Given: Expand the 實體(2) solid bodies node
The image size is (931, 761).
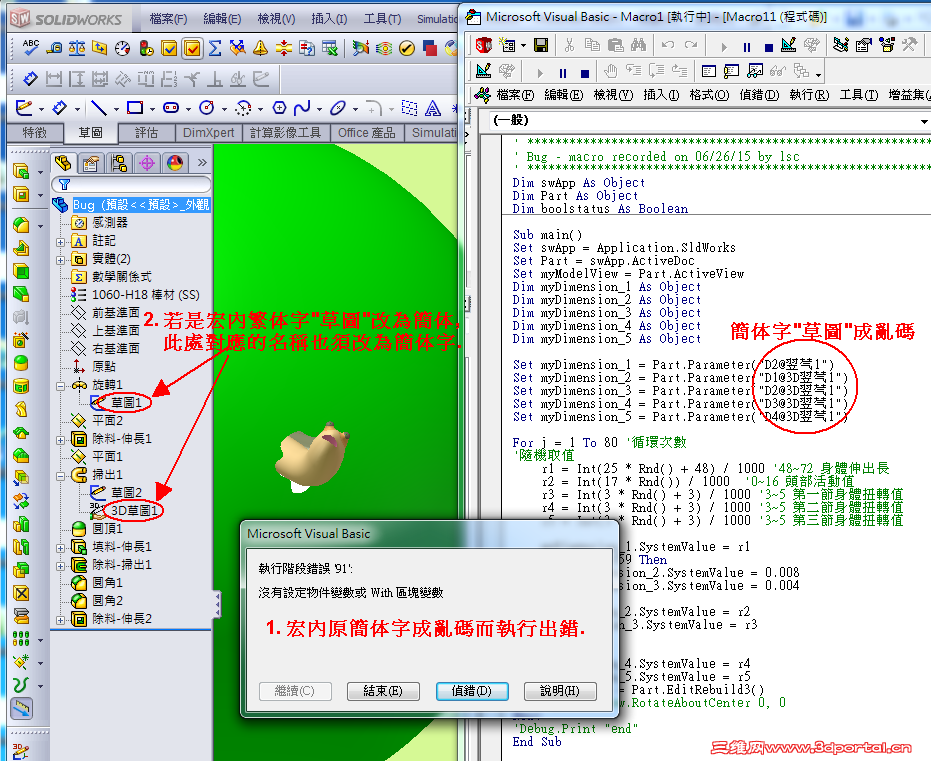Looking at the screenshot, I should click(x=61, y=260).
